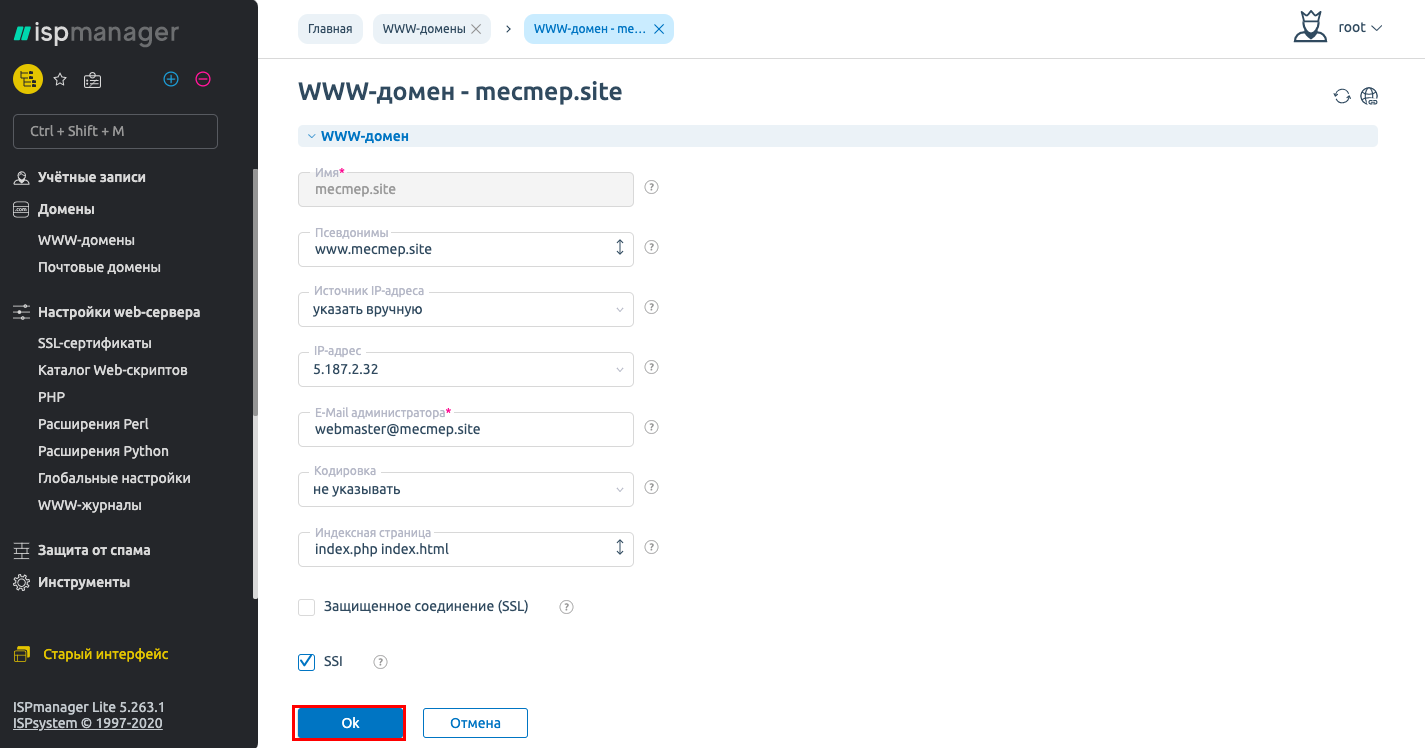Image resolution: width=1425 pixels, height=748 pixels.
Task: Open the Кодировка dropdown
Action: pos(466,489)
